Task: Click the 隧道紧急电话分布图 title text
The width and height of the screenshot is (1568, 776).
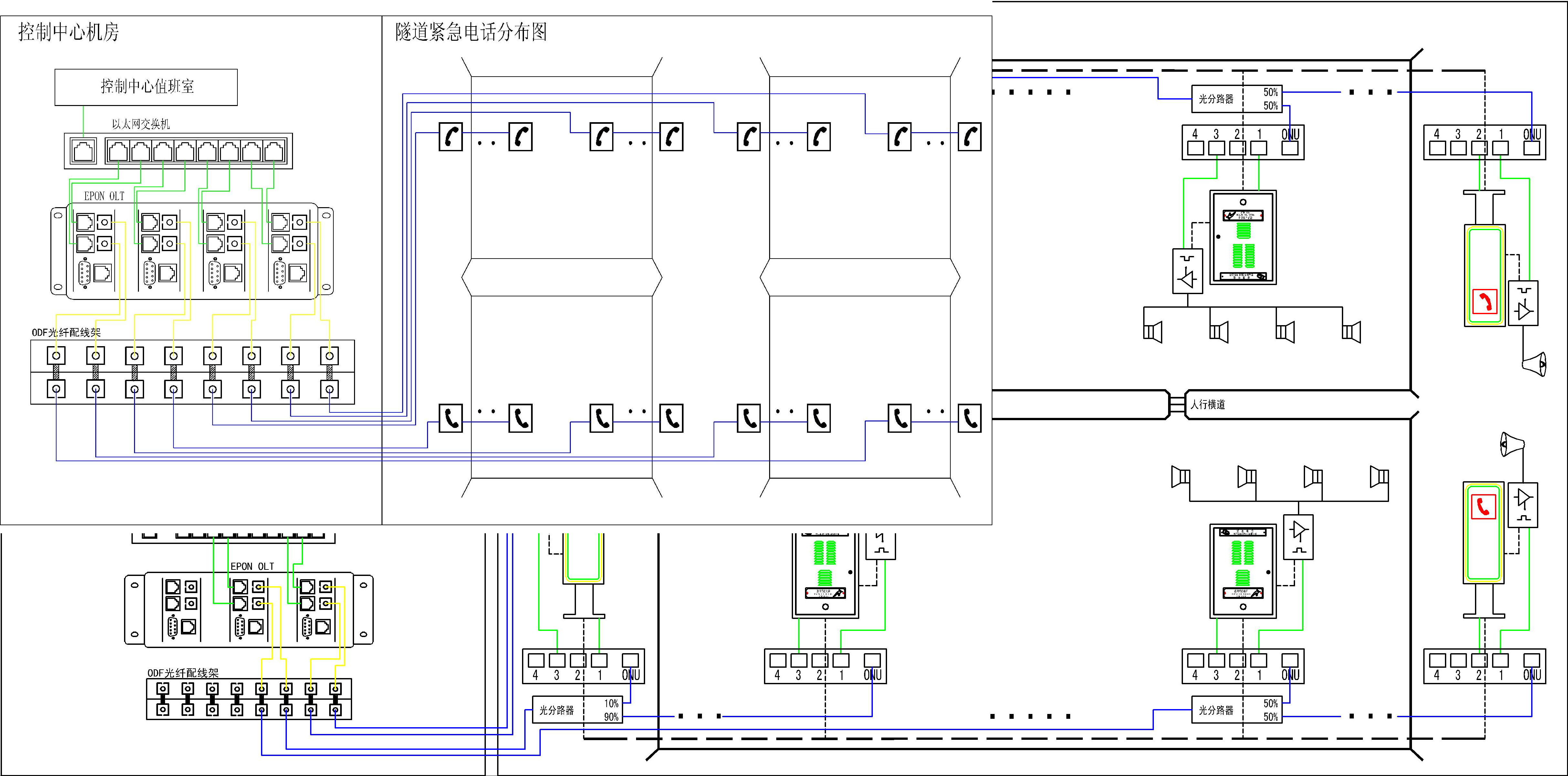Action: tap(471, 32)
